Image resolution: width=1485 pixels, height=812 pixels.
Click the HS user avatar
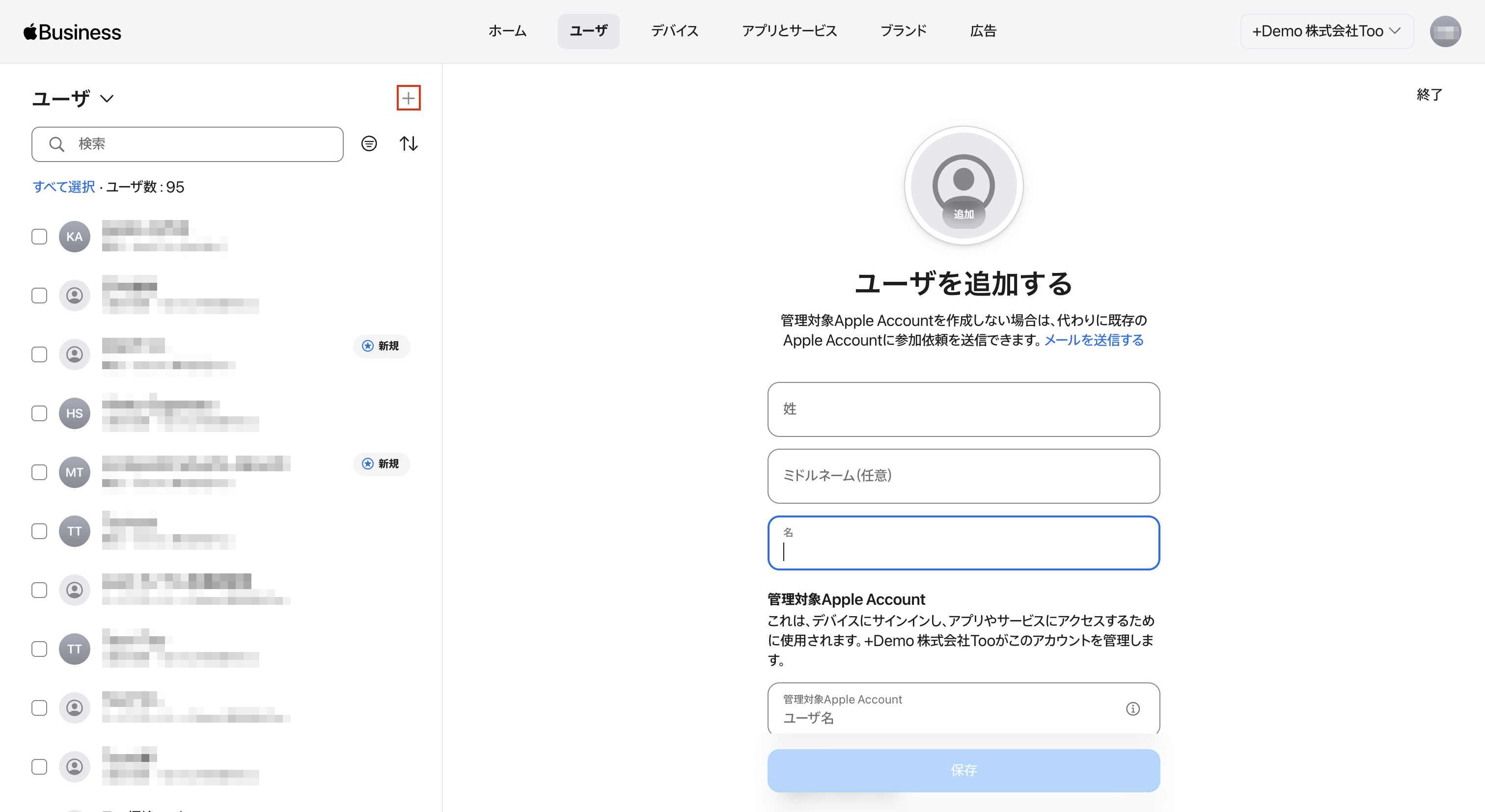(74, 413)
